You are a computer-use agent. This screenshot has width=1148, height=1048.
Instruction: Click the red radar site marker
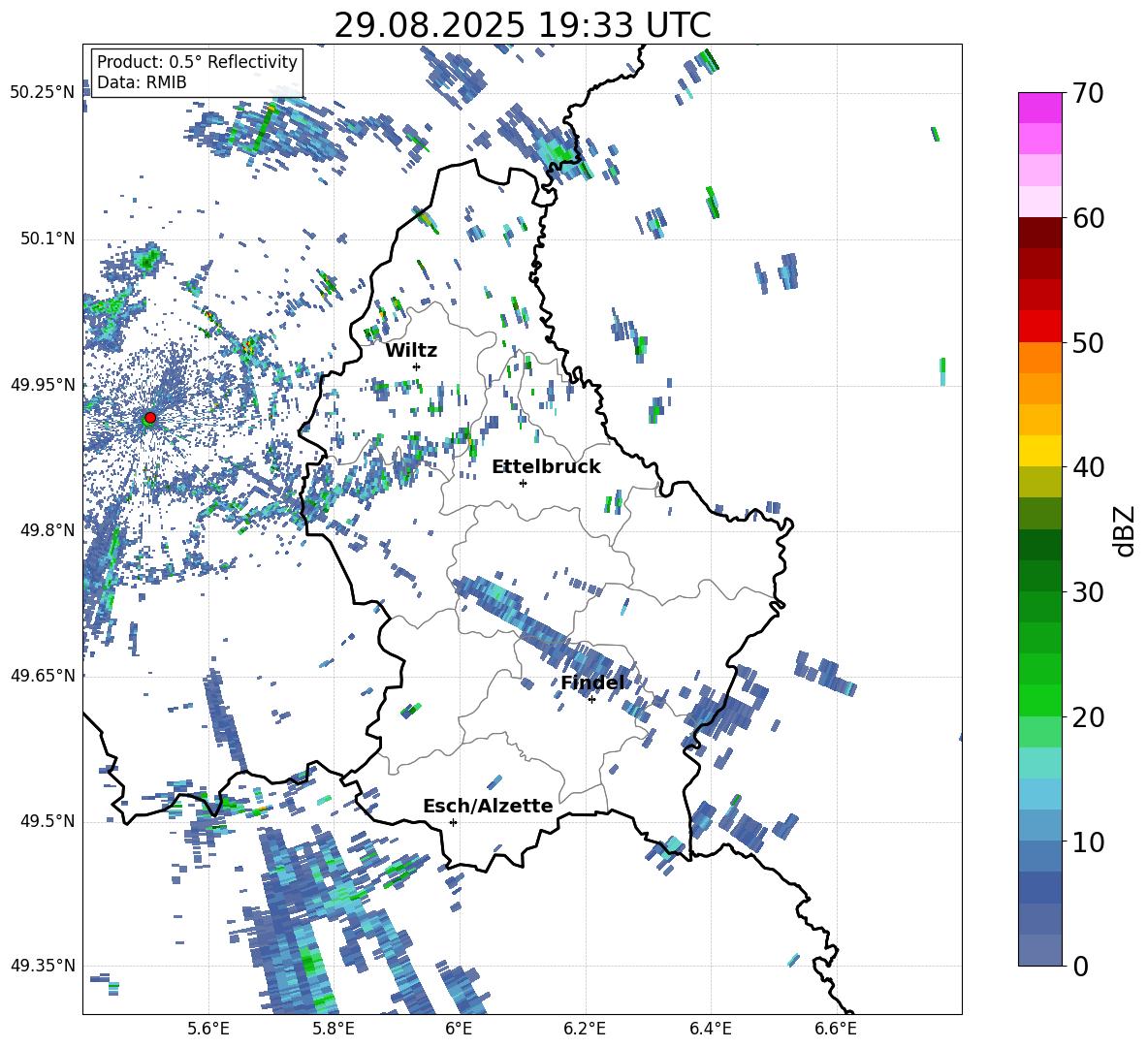(150, 417)
